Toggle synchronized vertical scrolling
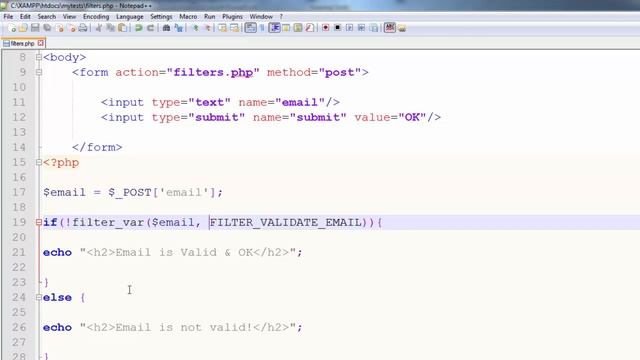The width and height of the screenshot is (640, 360). (222, 28)
